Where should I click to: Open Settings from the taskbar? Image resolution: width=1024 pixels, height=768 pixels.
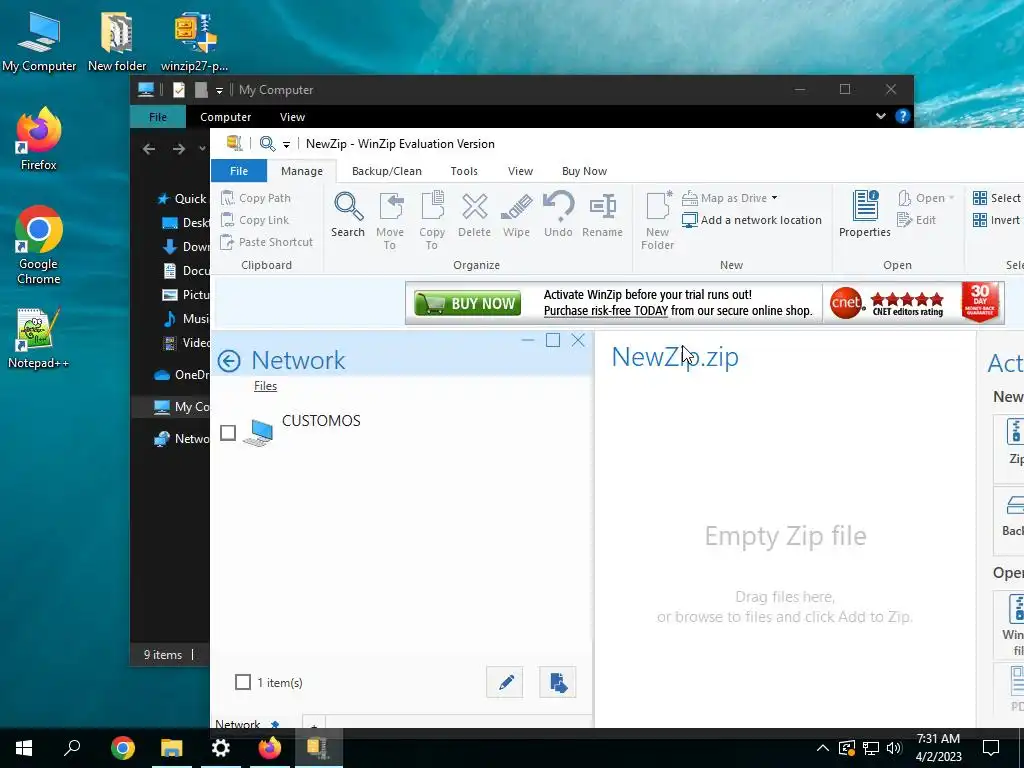pos(221,748)
